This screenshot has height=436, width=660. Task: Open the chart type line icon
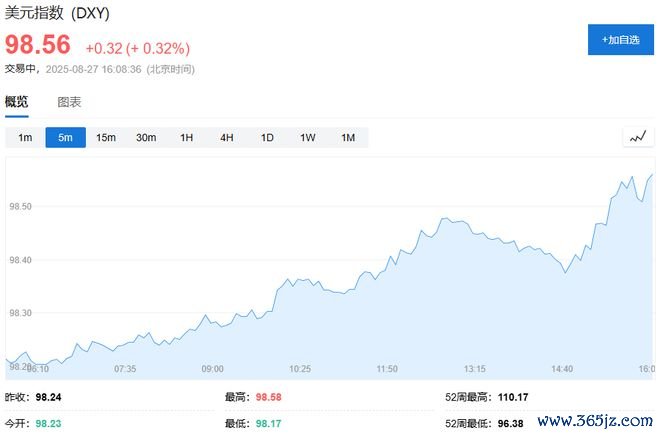tap(637, 138)
